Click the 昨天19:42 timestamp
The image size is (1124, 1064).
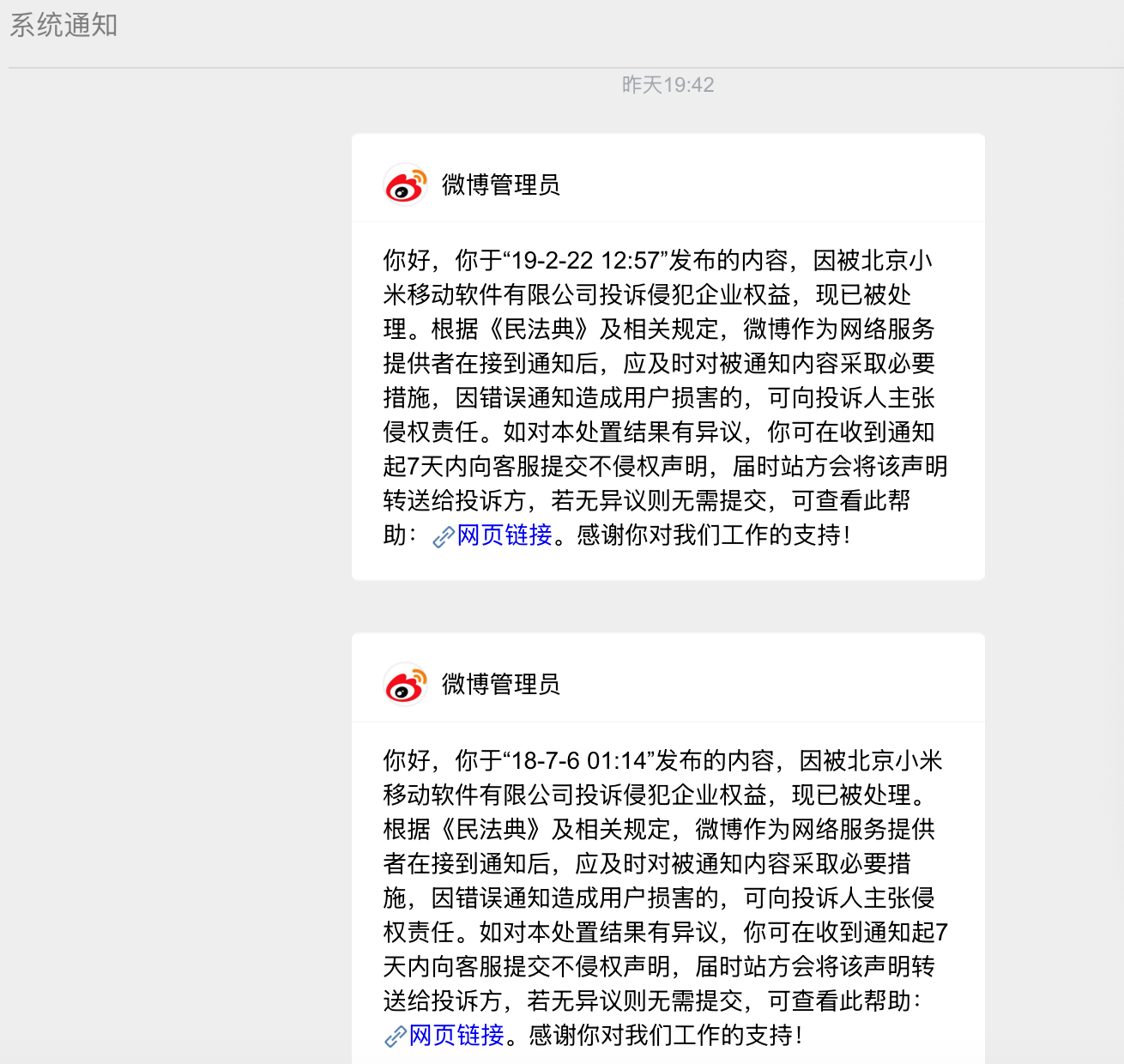coord(668,84)
